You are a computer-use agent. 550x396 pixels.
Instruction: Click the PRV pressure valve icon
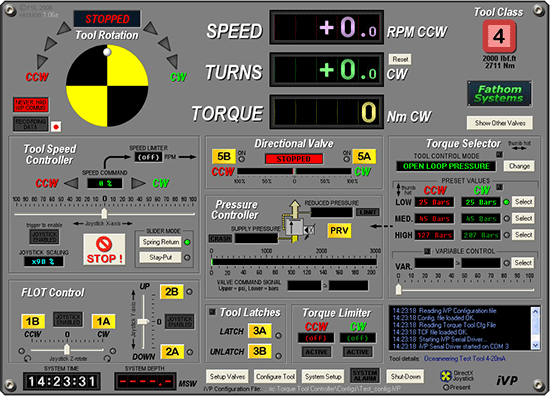(339, 231)
